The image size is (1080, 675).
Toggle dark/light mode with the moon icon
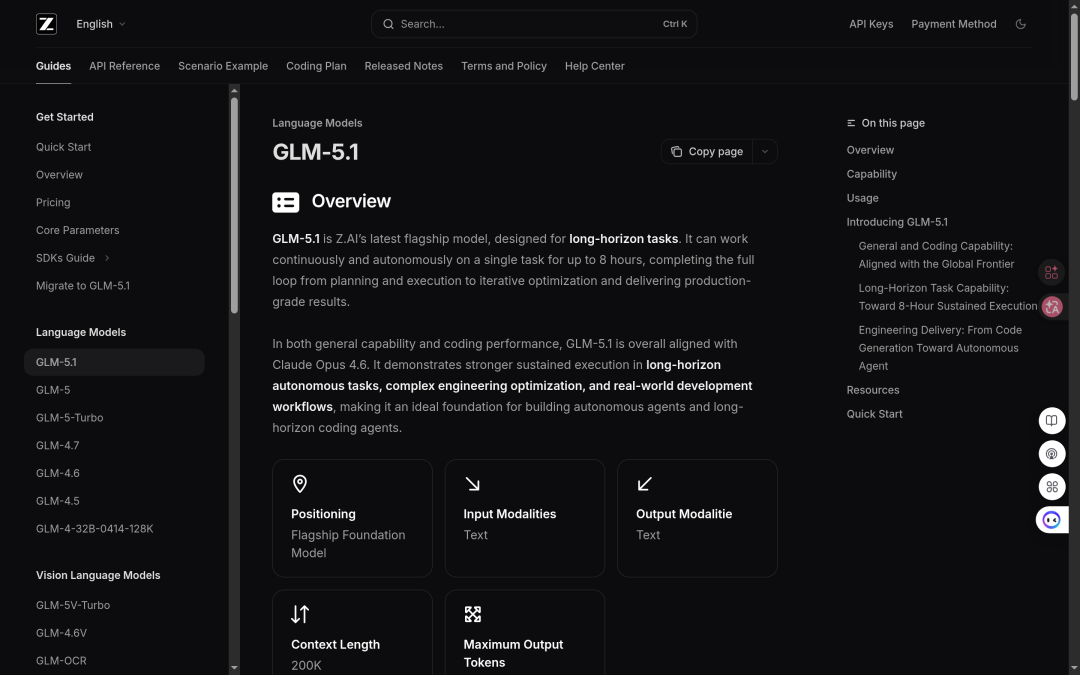pos(1021,23)
